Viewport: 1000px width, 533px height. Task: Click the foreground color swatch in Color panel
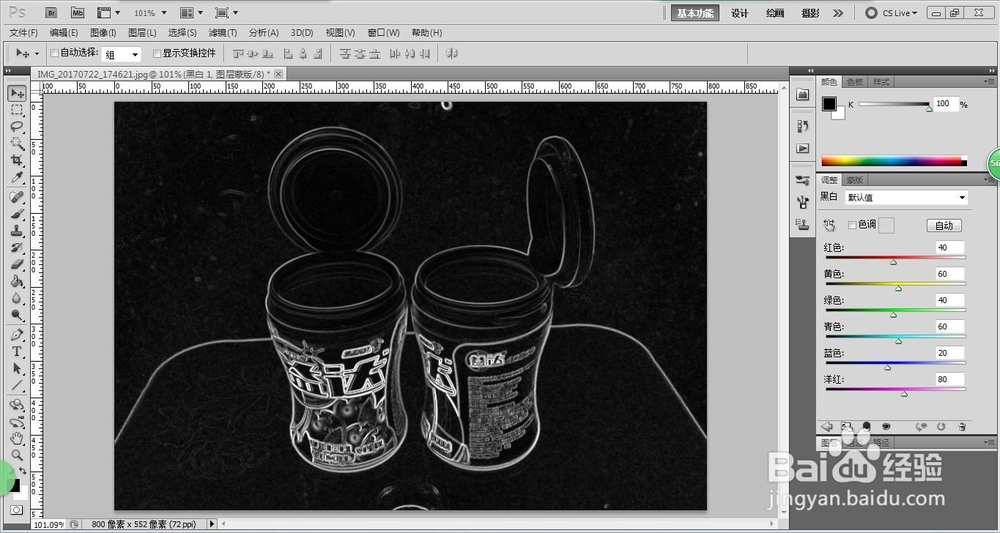829,104
